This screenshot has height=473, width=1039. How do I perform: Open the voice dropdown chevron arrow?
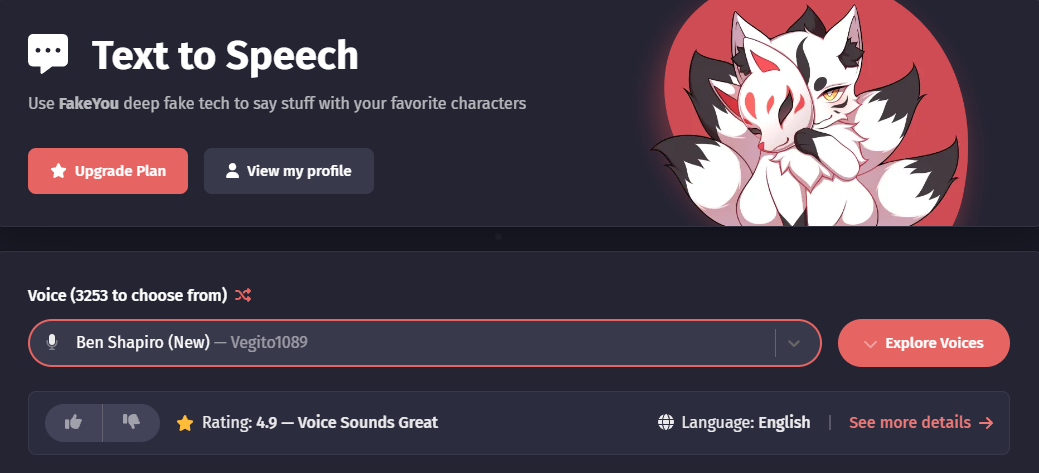click(794, 343)
